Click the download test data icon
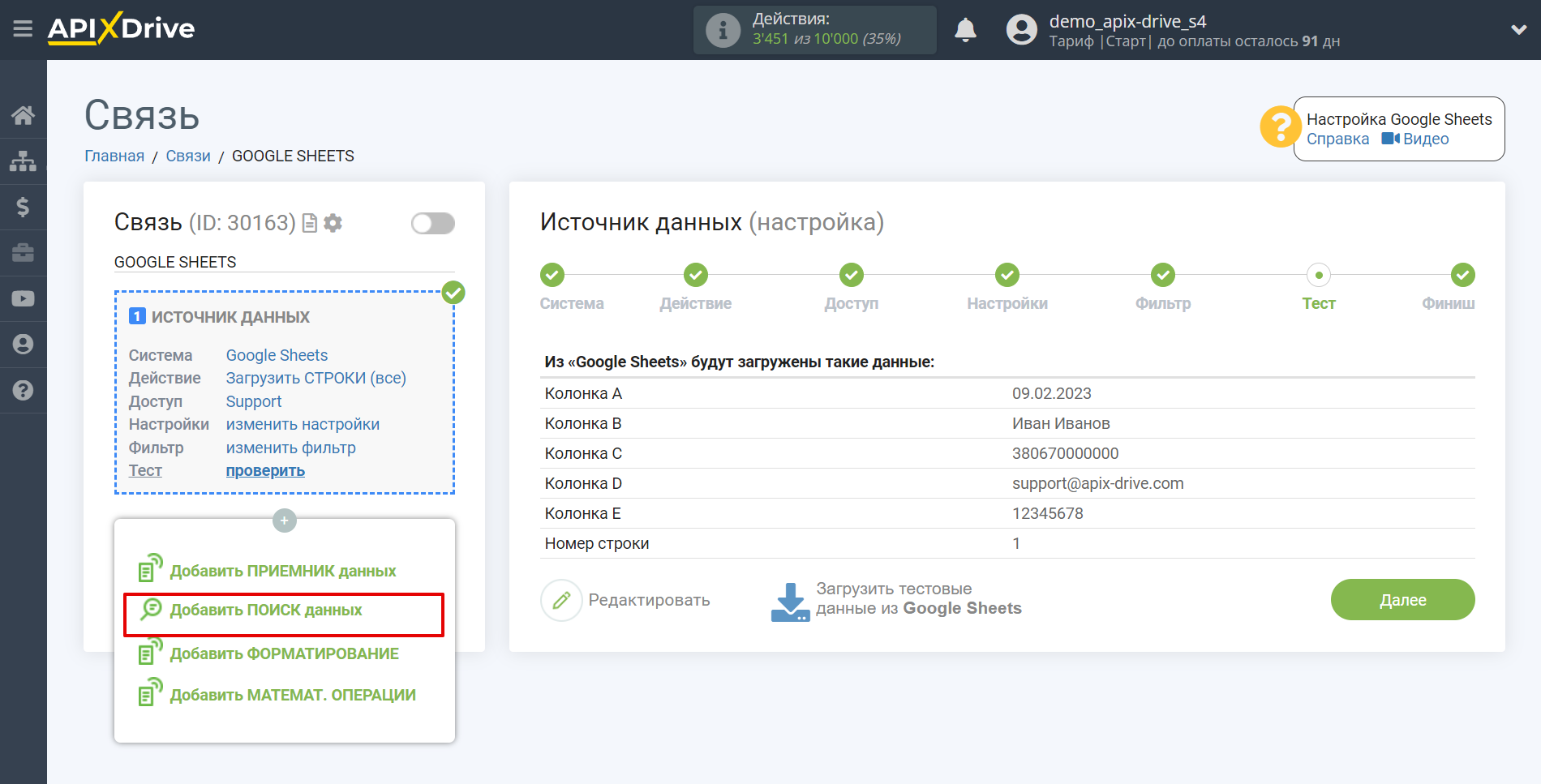 click(x=790, y=602)
